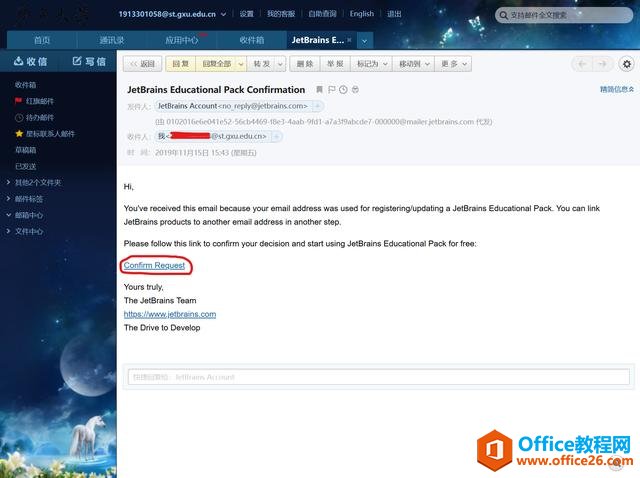Open the gear settings icon
The width and height of the screenshot is (640, 478).
click(627, 64)
